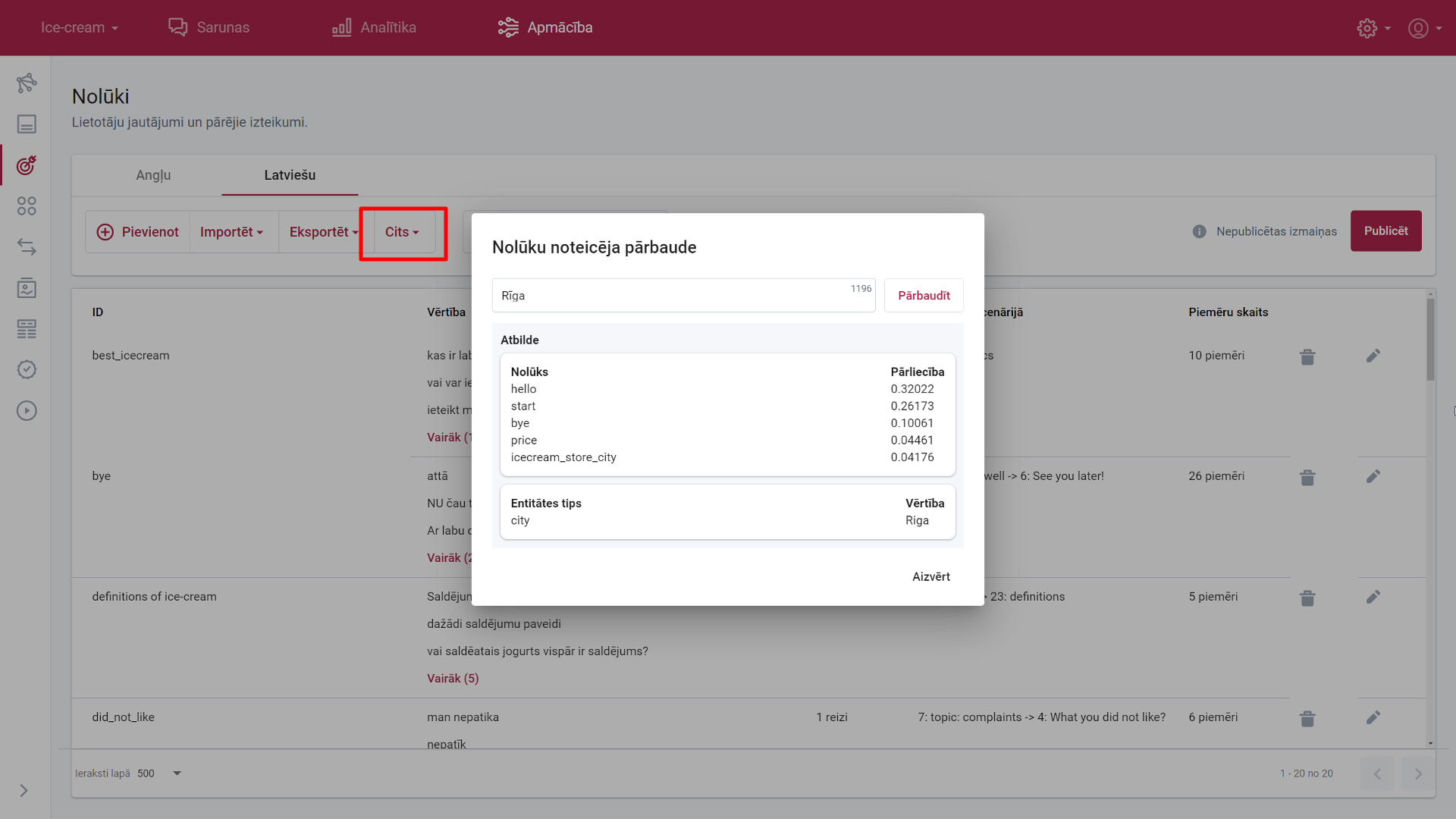Delete the best_icecream intent with trash icon
Screen dimensions: 1456x819
(1307, 356)
